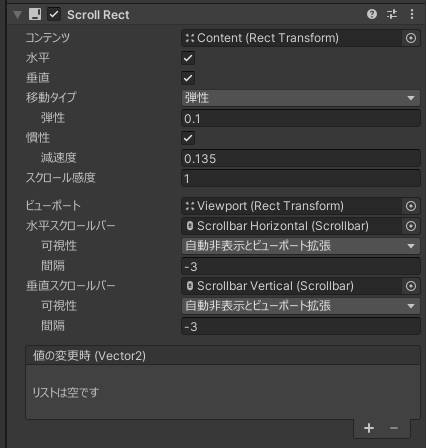Click the Scroll Rect component script icon

(x=35, y=14)
